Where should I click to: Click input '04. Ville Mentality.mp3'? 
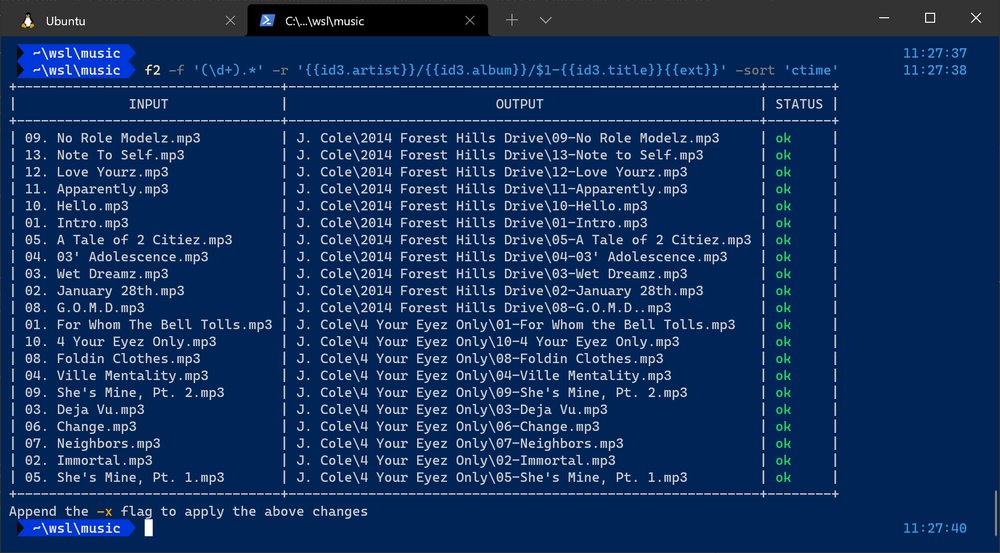[x=117, y=376]
